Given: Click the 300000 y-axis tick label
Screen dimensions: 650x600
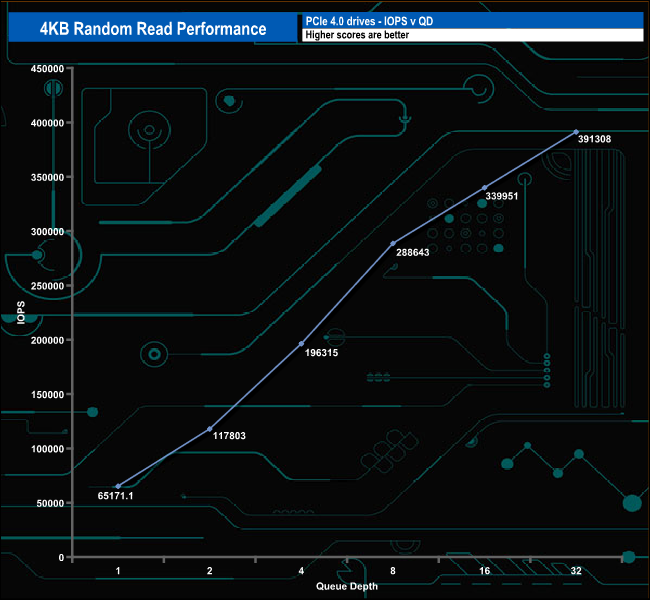Looking at the screenshot, I should (x=47, y=232).
